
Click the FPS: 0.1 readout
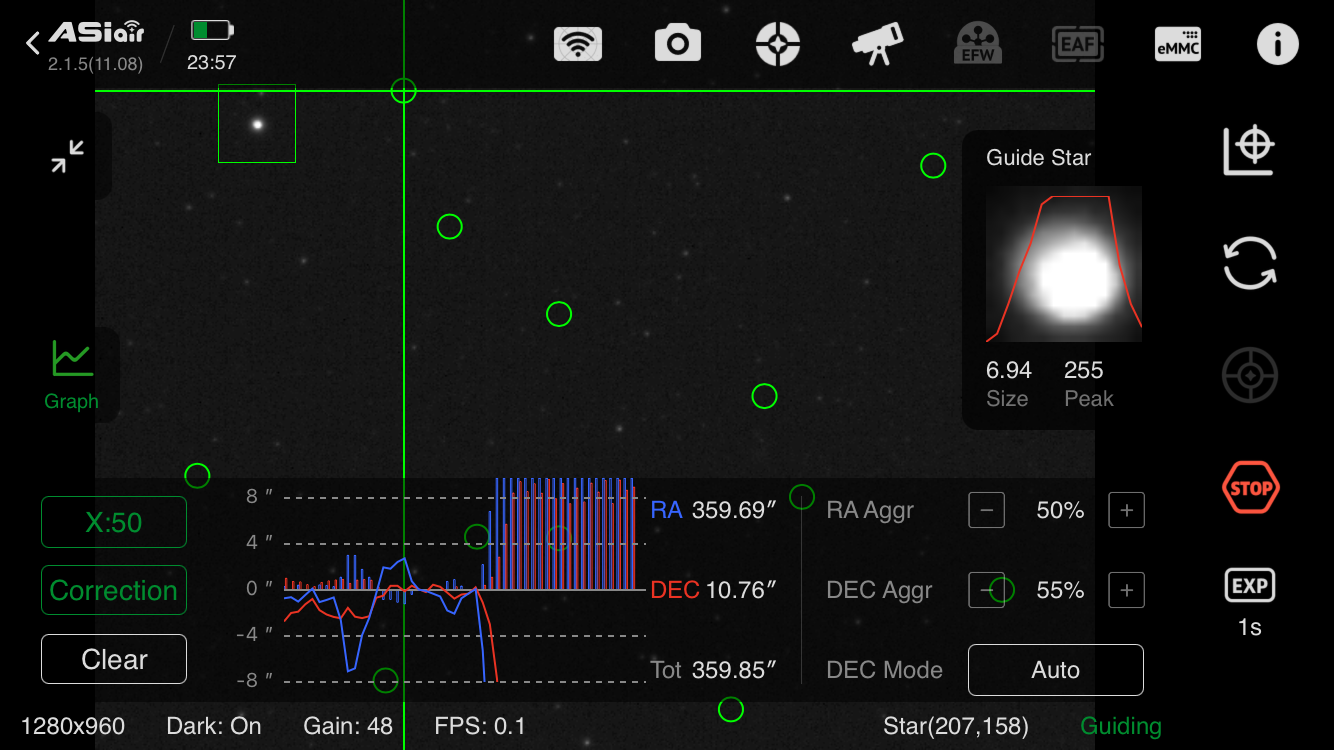480,726
